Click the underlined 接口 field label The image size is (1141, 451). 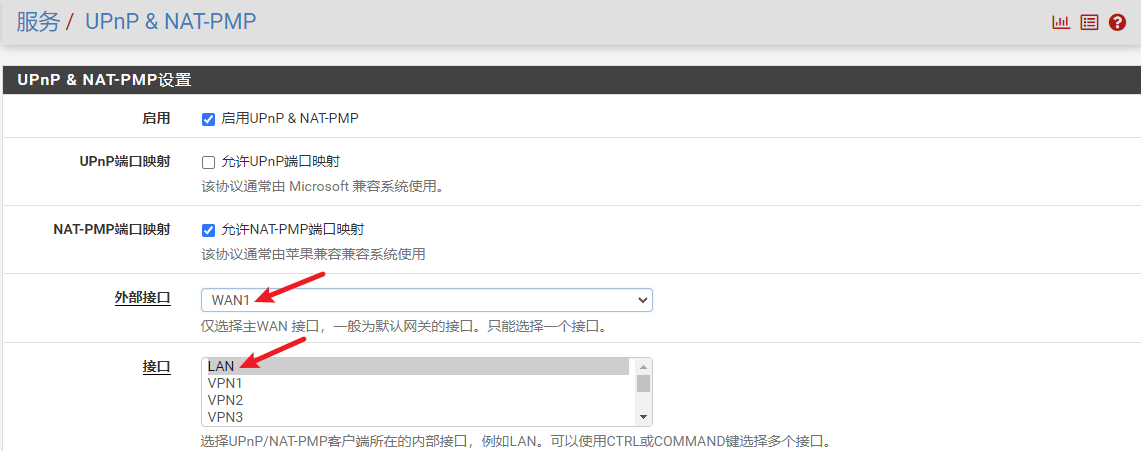point(157,367)
